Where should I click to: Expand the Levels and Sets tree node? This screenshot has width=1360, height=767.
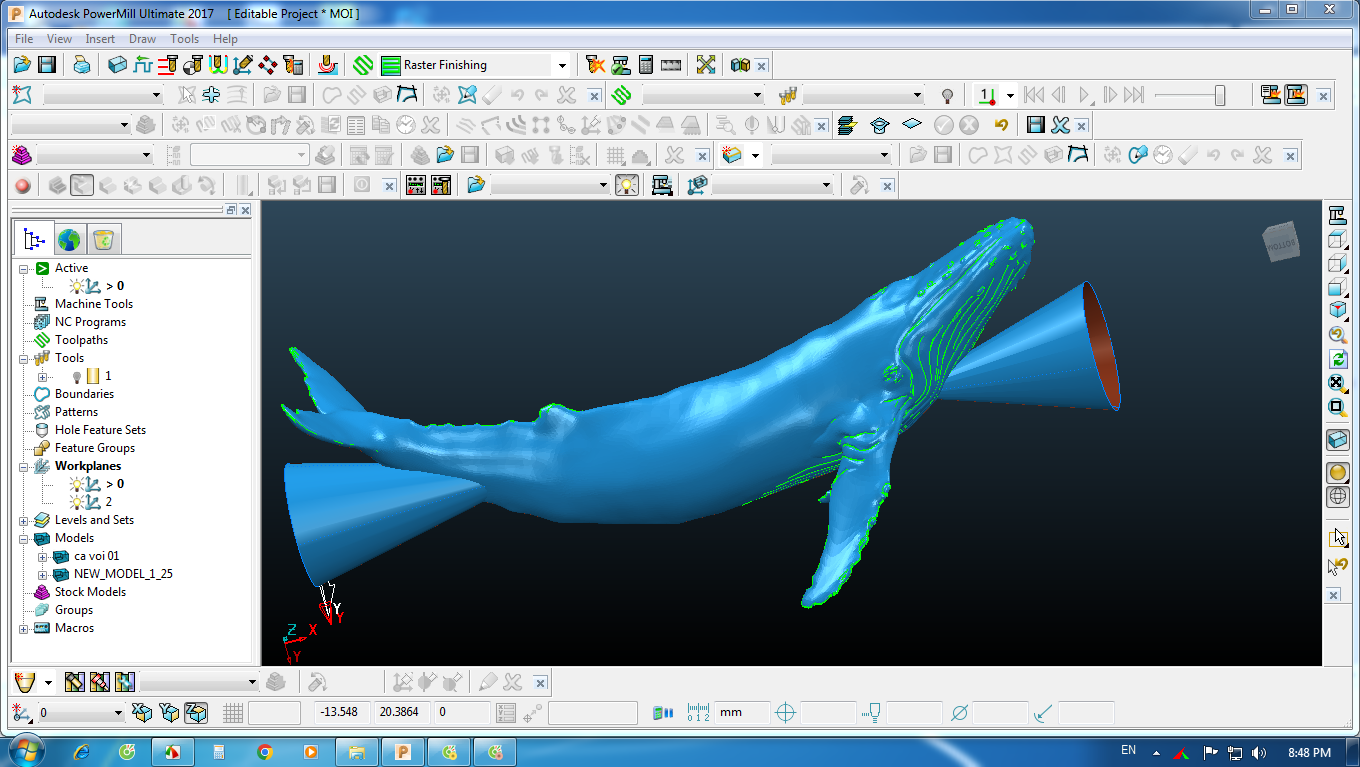point(24,520)
